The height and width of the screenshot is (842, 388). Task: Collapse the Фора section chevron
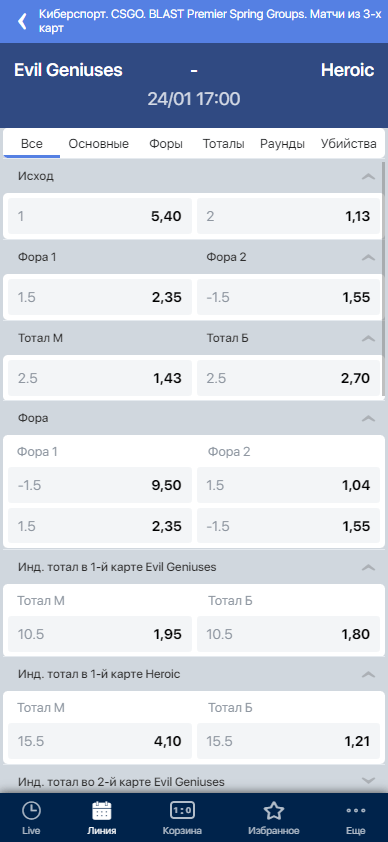coord(368,418)
